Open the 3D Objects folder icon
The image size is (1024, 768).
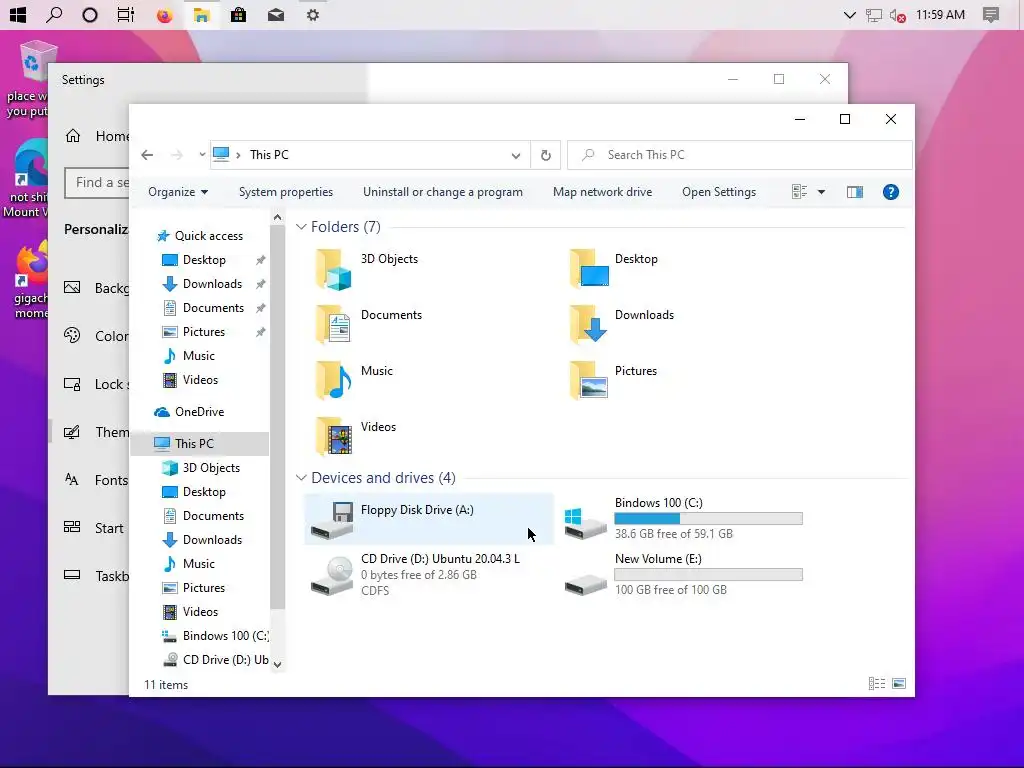coord(334,268)
